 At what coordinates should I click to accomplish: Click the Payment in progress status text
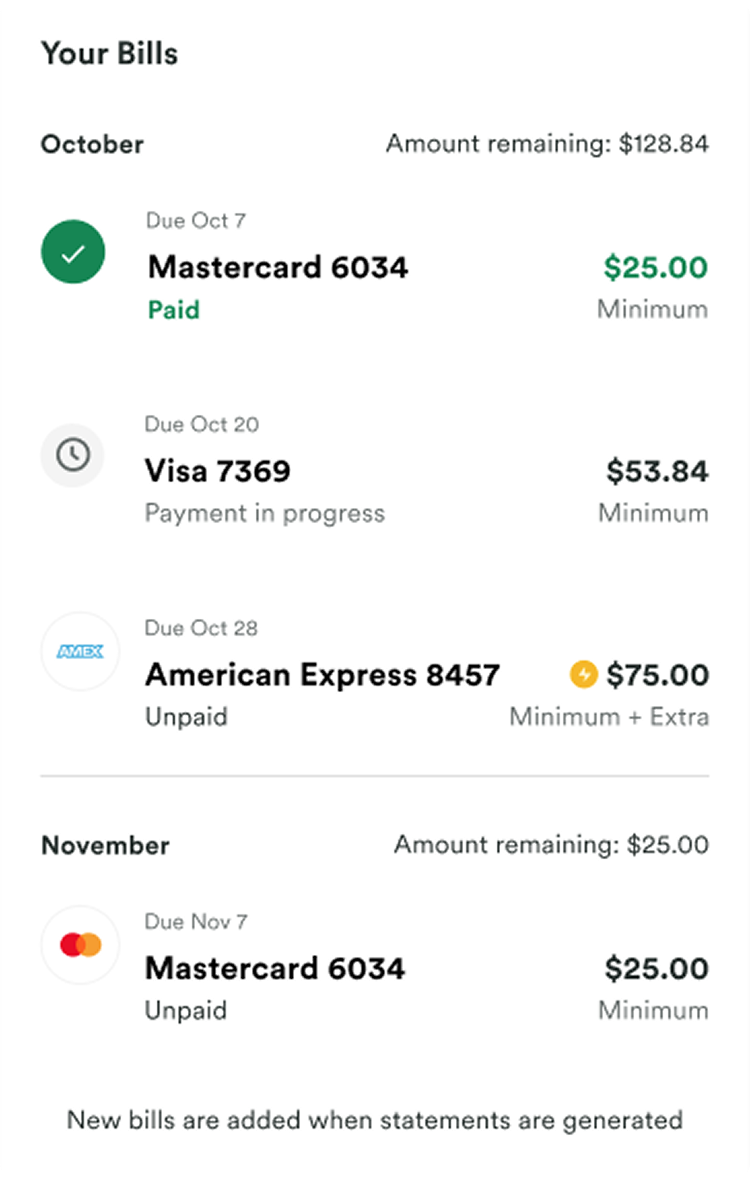click(265, 514)
